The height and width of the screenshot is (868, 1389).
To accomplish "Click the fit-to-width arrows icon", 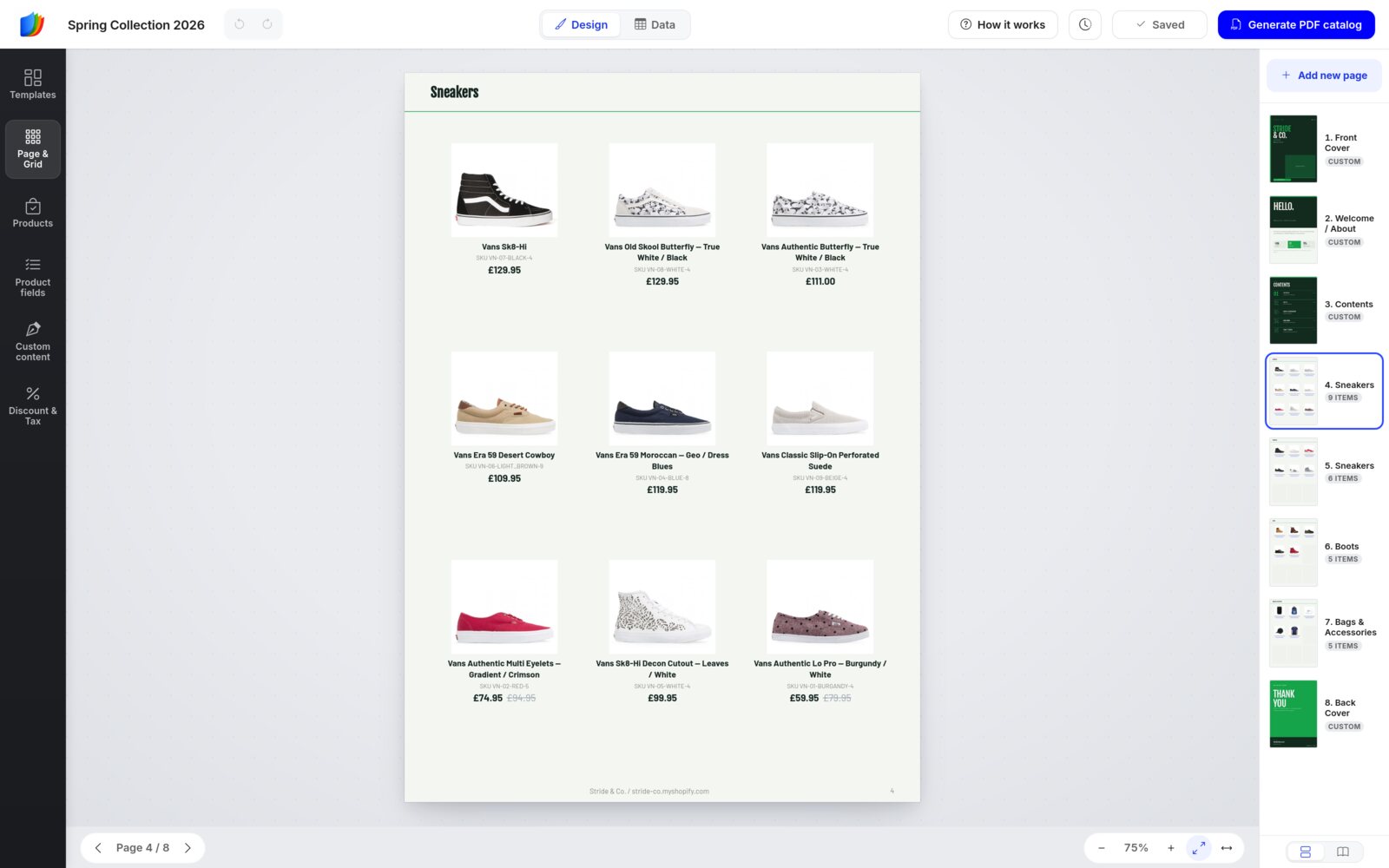I will [1227, 848].
